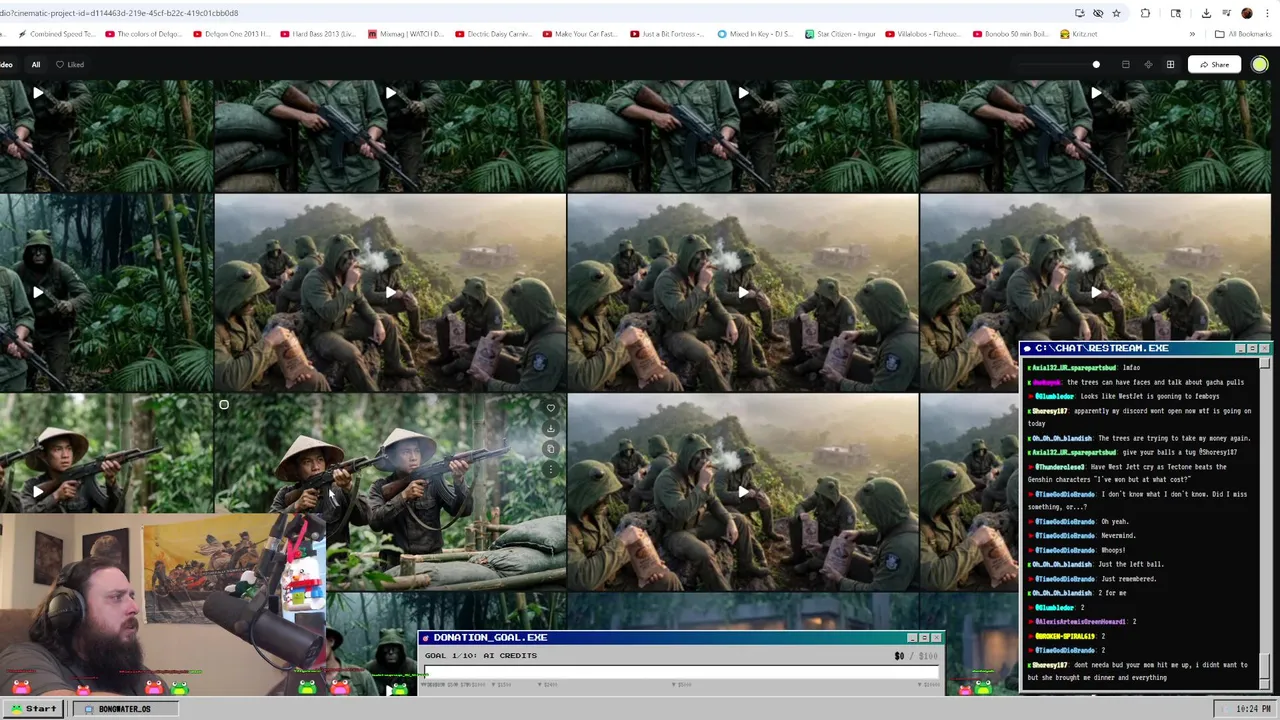The height and width of the screenshot is (720, 1280).
Task: Play the lone hooded figure by bamboo video
Action: (38, 292)
